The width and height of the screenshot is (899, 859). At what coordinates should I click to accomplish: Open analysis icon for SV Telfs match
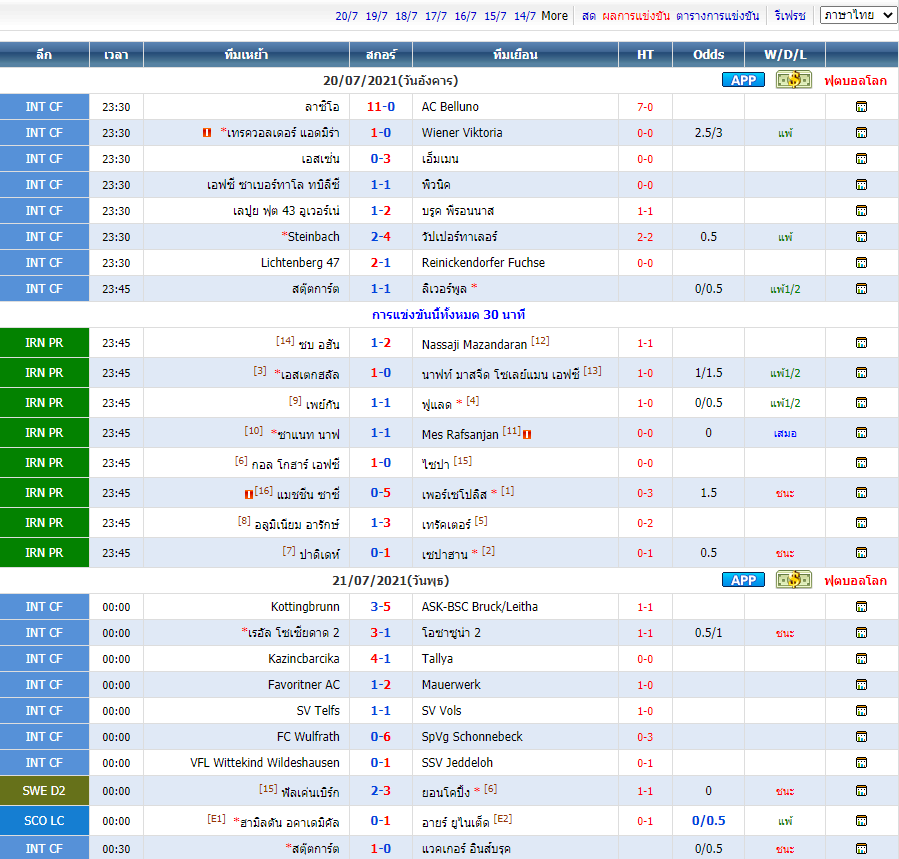pos(861,710)
